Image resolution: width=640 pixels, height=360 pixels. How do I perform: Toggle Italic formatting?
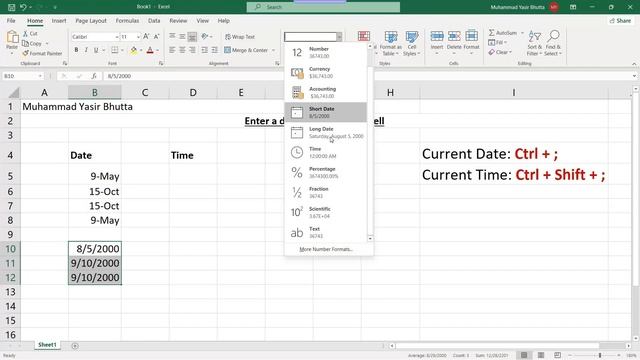(86, 50)
